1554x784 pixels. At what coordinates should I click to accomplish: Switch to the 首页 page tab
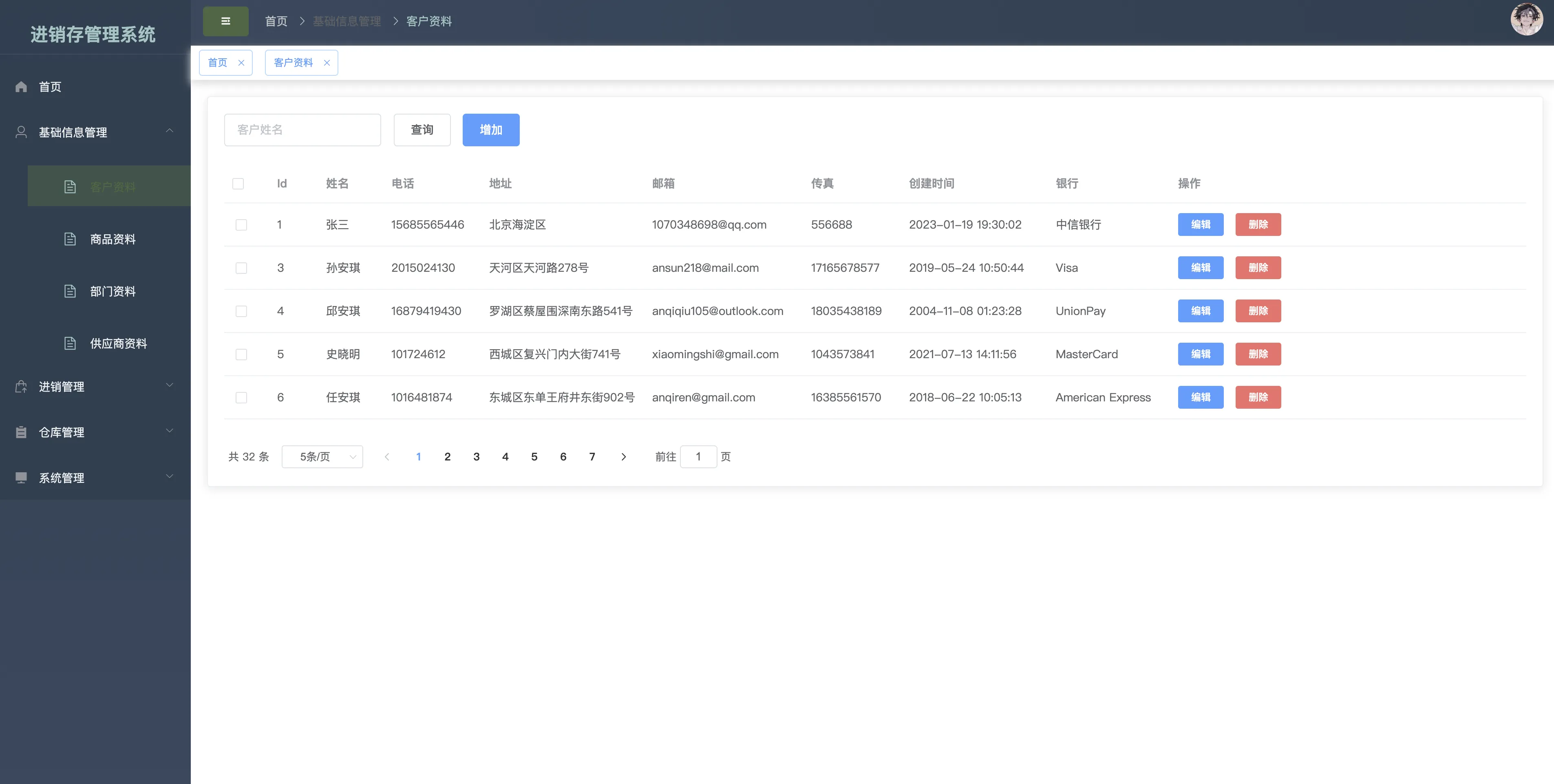click(x=218, y=63)
